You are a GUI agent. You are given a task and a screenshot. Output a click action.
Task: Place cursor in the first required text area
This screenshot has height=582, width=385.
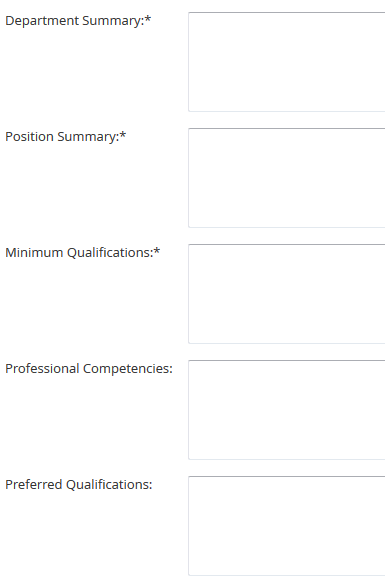[287, 62]
